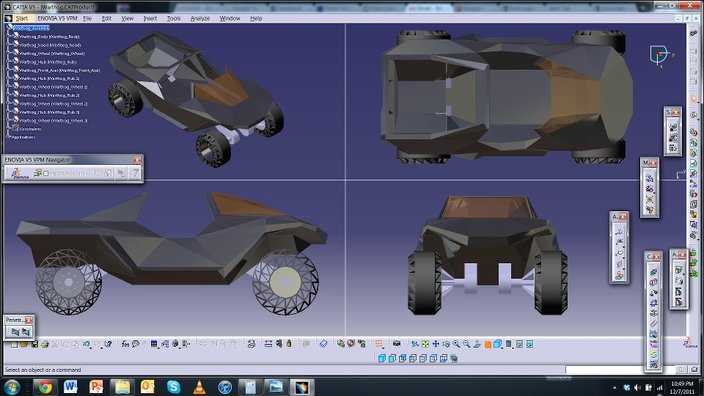
Task: Open the Formula (fx) tool
Action: click(x=125, y=344)
